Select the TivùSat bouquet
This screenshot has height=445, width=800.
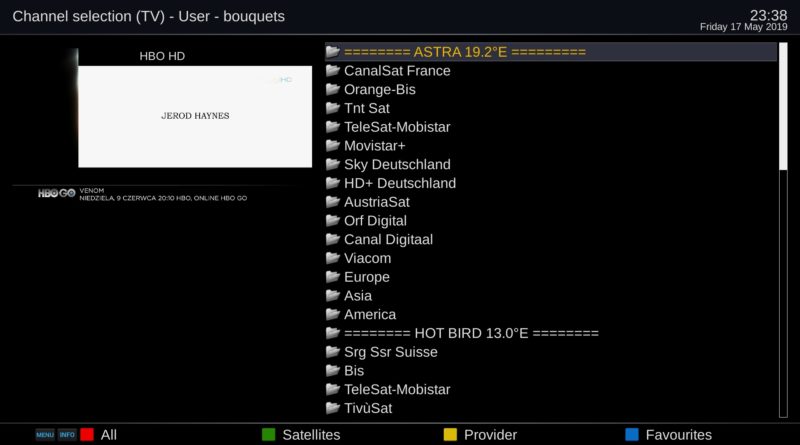[x=551, y=408]
